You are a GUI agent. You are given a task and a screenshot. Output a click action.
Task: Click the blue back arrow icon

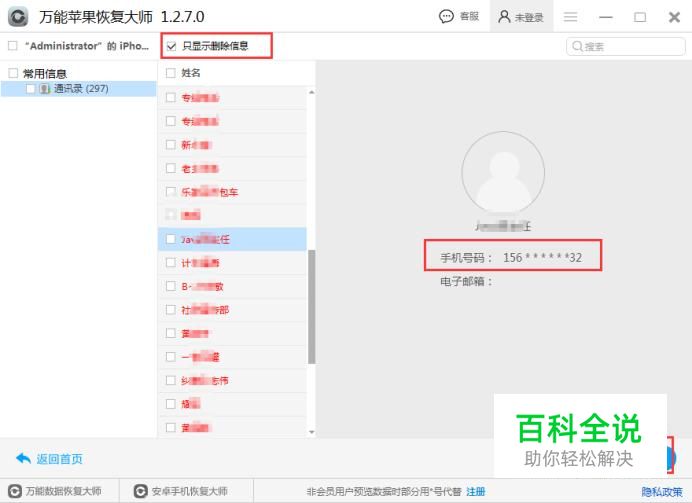pos(23,458)
